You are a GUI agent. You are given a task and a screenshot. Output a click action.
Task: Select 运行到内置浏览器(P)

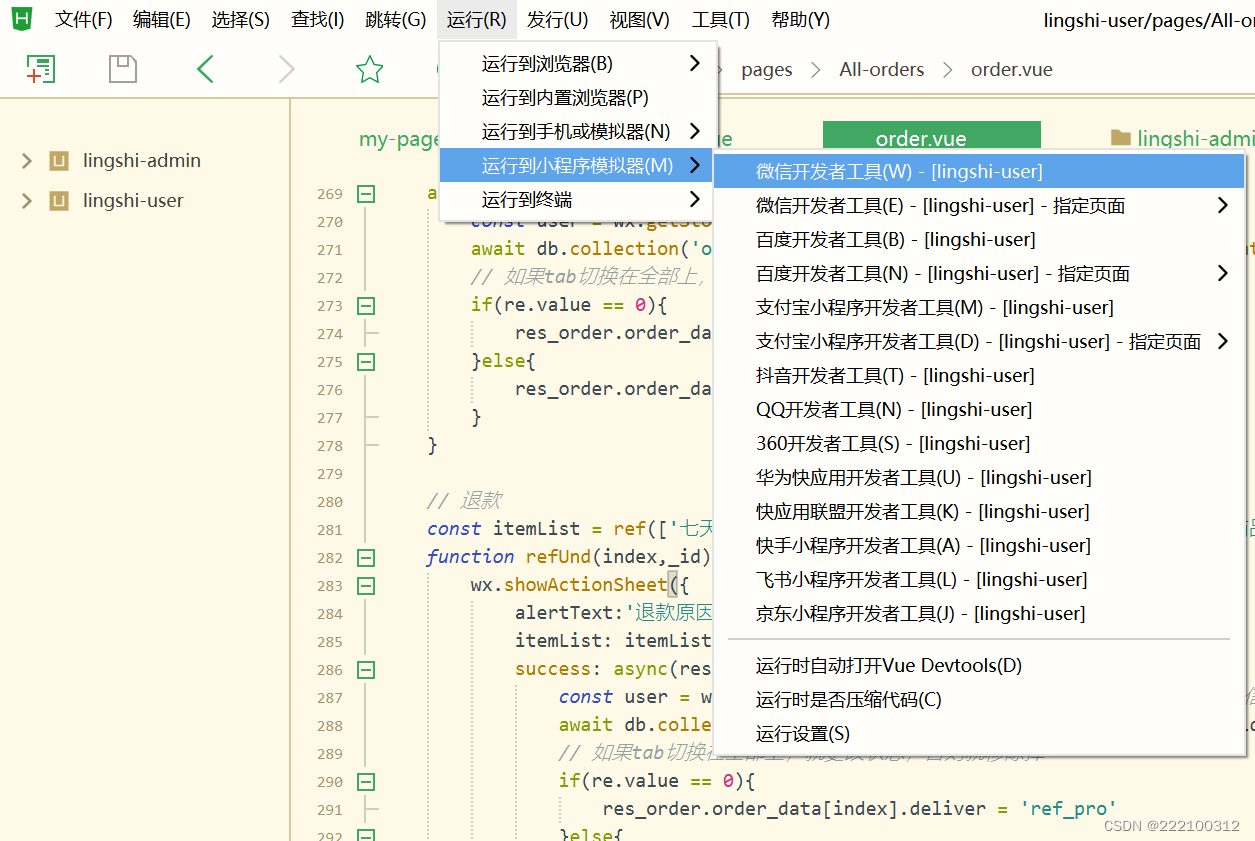(x=578, y=98)
